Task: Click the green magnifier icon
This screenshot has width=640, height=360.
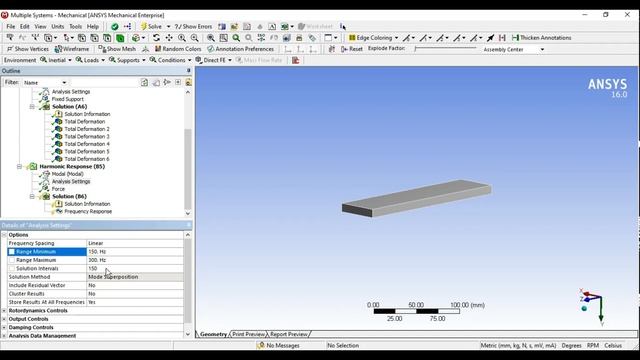Action: [236, 38]
